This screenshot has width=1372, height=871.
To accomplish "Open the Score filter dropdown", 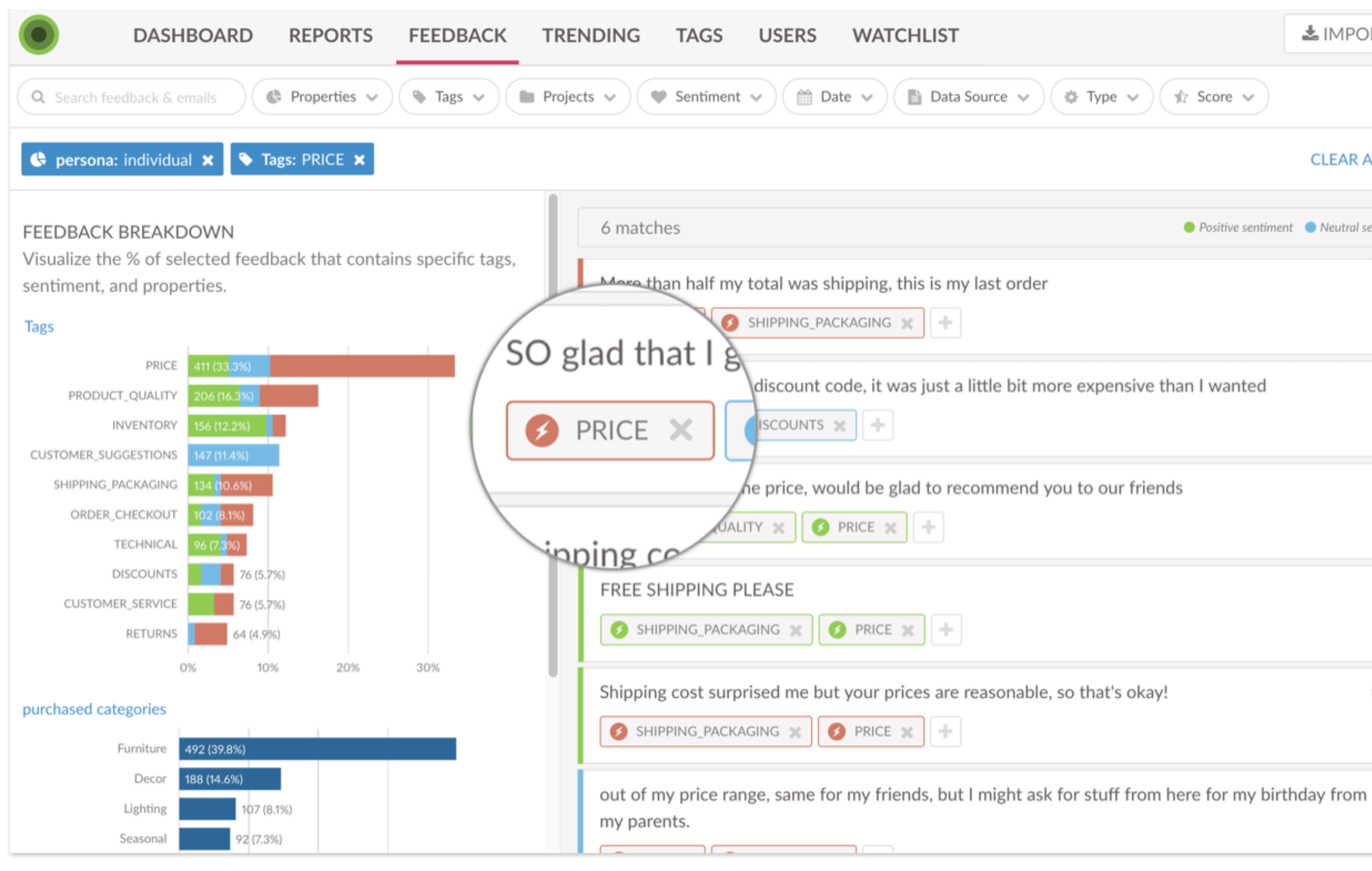I will (x=1214, y=97).
